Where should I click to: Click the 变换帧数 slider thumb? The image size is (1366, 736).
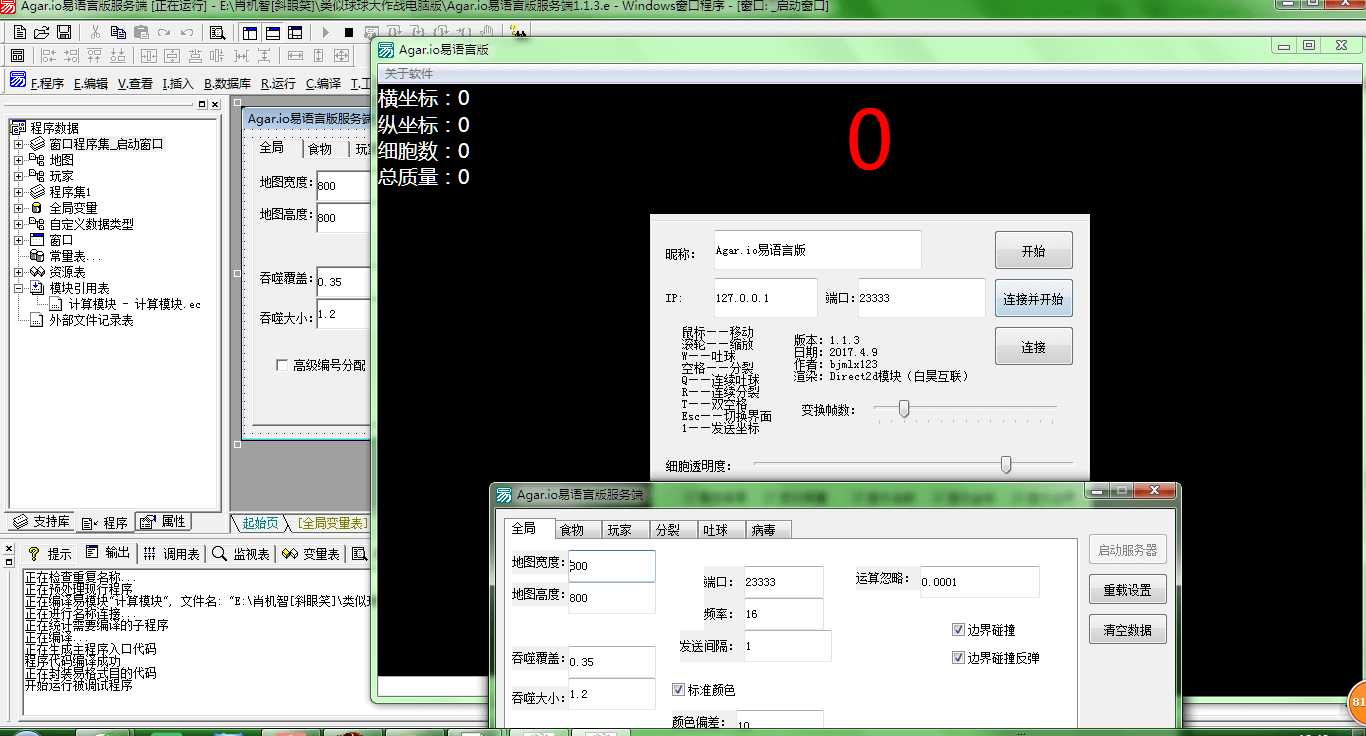point(904,408)
